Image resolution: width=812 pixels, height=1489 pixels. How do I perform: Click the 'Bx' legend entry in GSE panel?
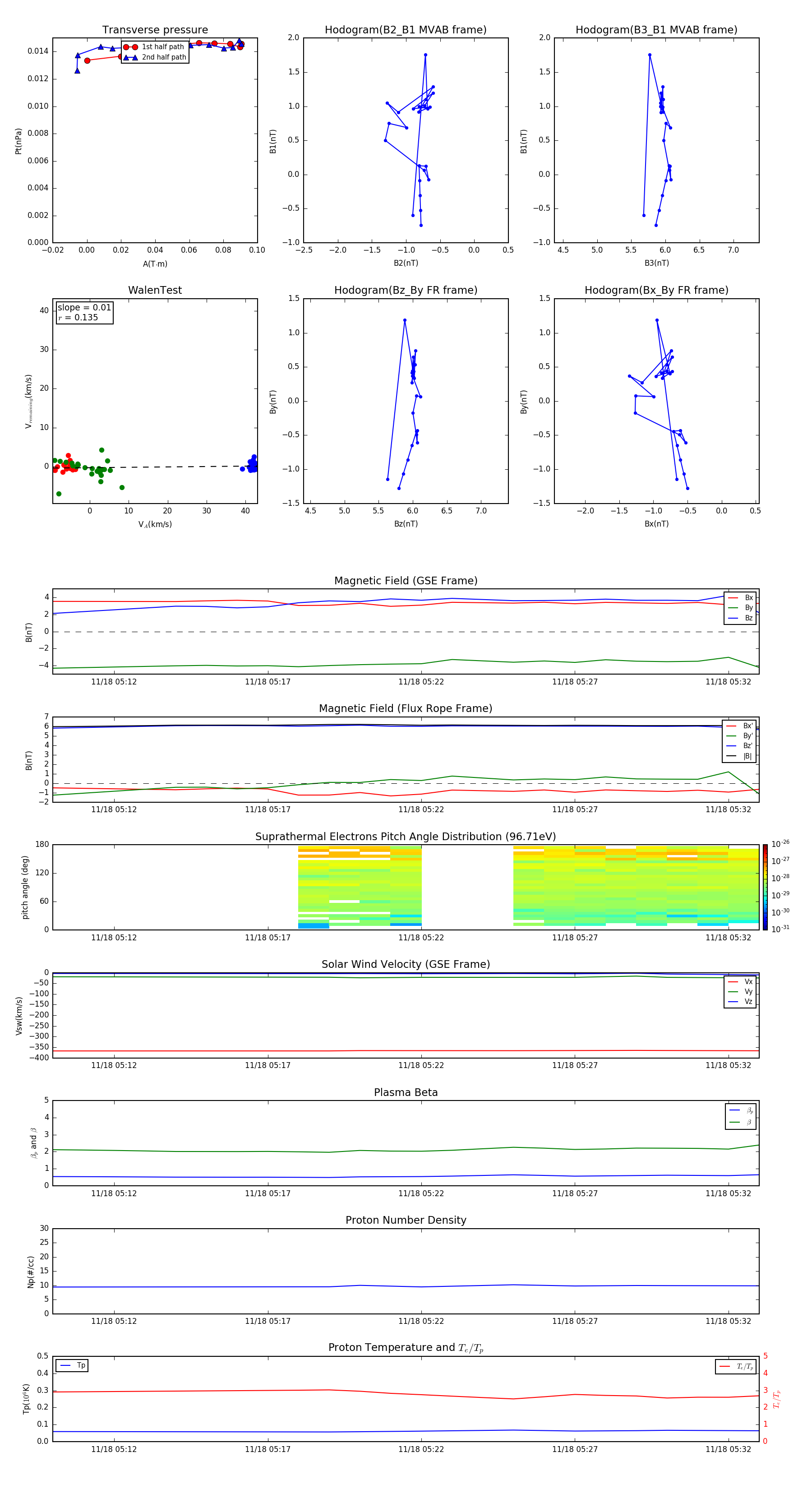pyautogui.click(x=740, y=598)
